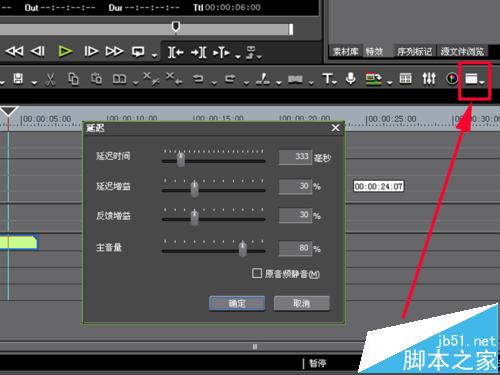
Task: Switch to the 源文件浏览 tab
Action: 462,52
